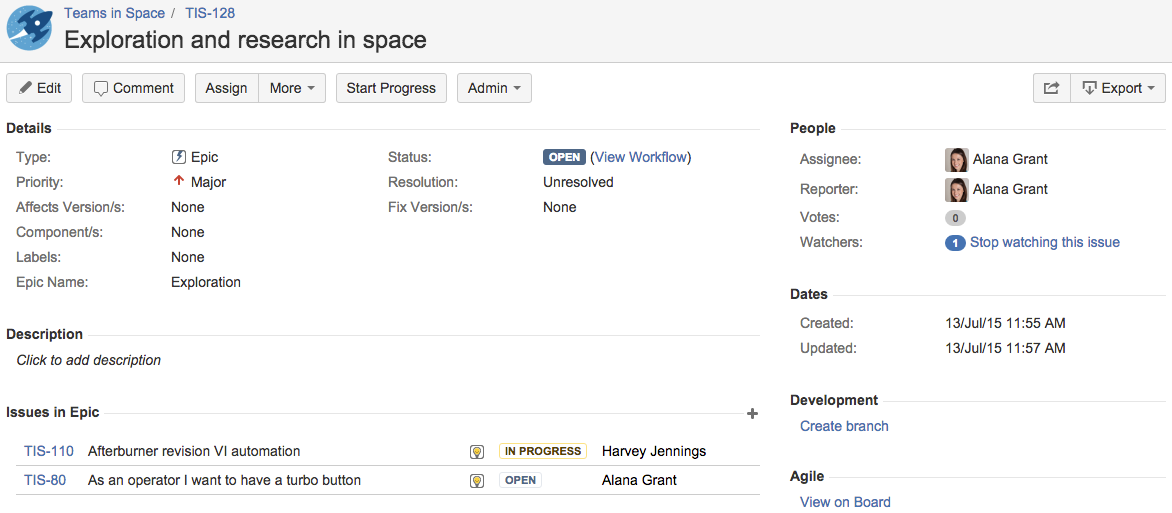Click the OPEN status lozenge
This screenshot has width=1172, height=513.
[x=564, y=157]
